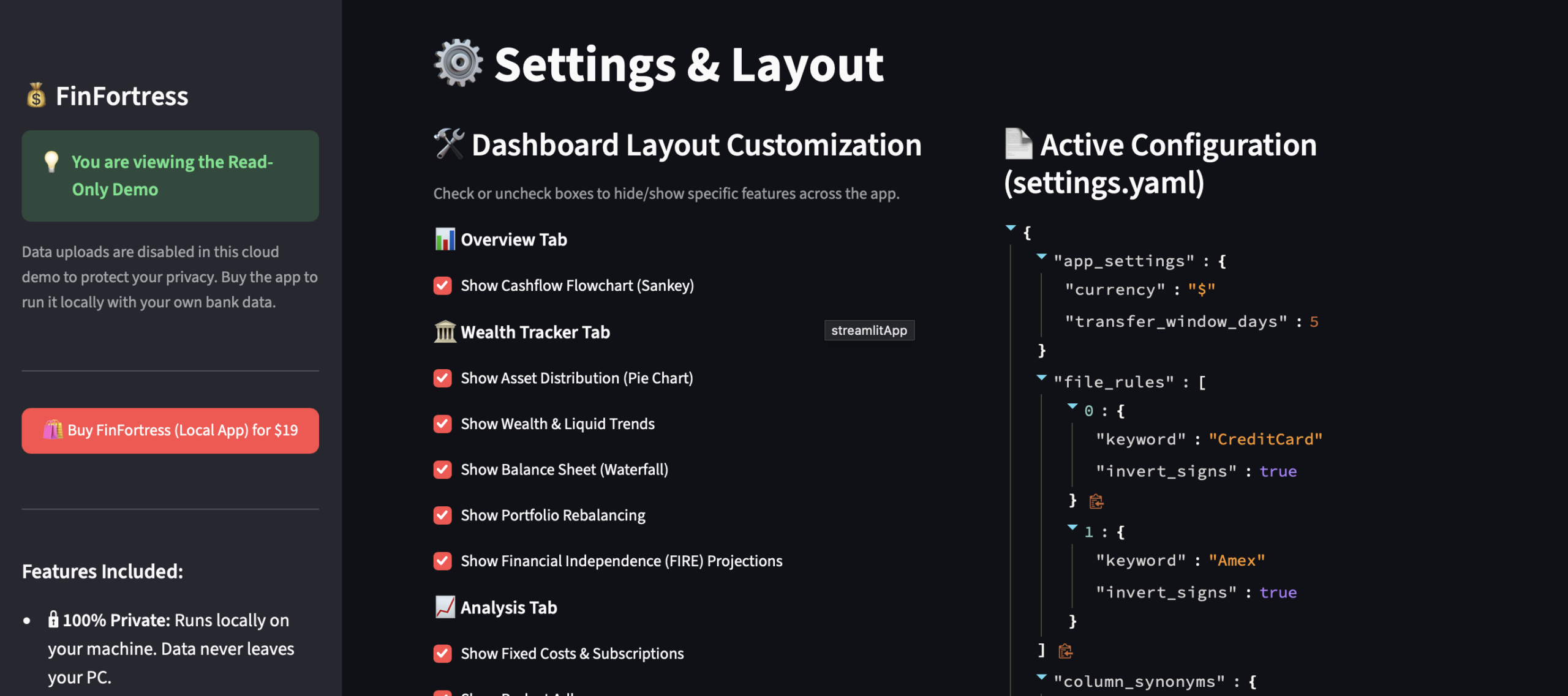Click the transfer_window_days value 5
This screenshot has width=1568, height=696.
tap(1314, 321)
